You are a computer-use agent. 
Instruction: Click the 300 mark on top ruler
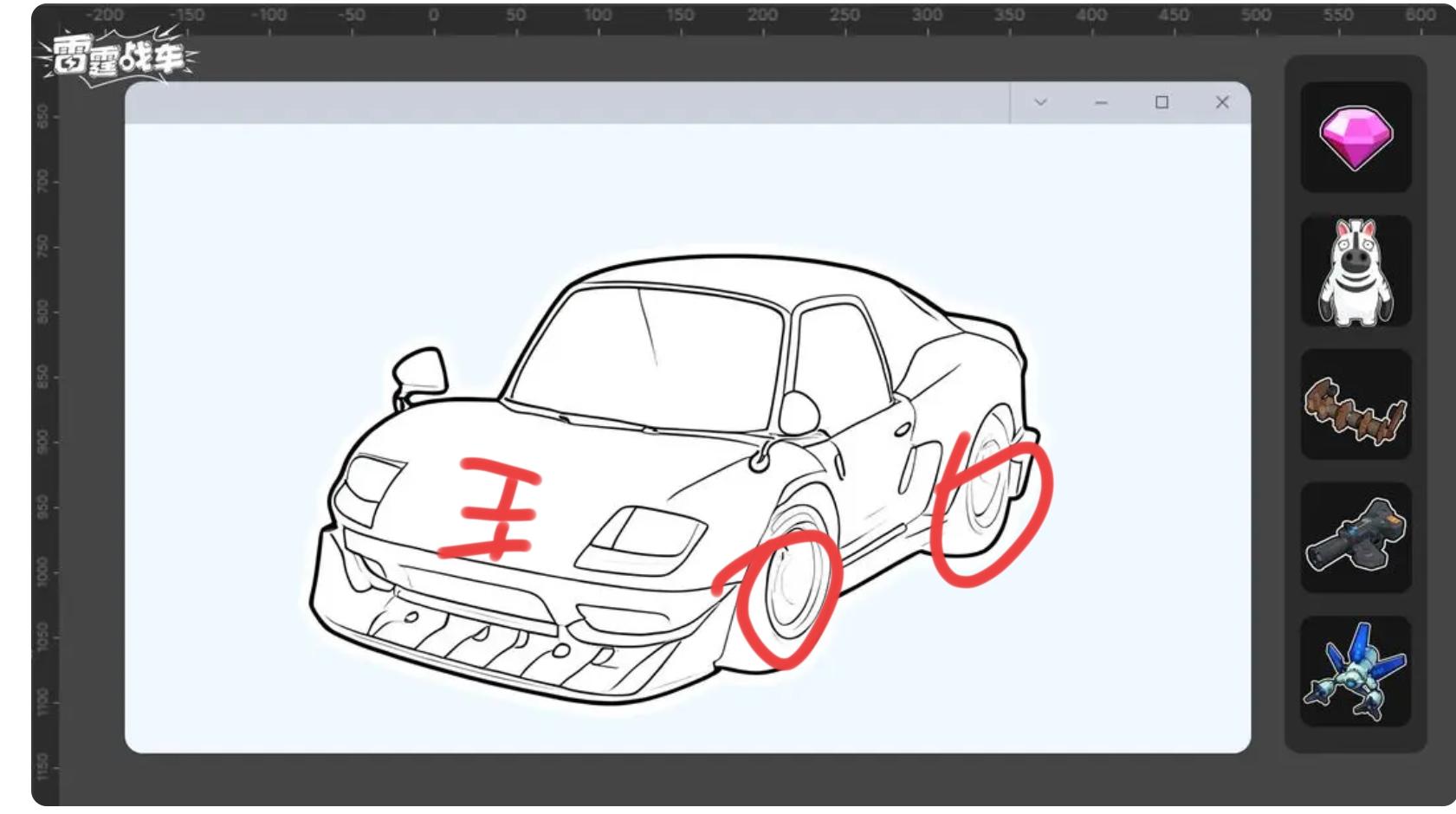927,16
